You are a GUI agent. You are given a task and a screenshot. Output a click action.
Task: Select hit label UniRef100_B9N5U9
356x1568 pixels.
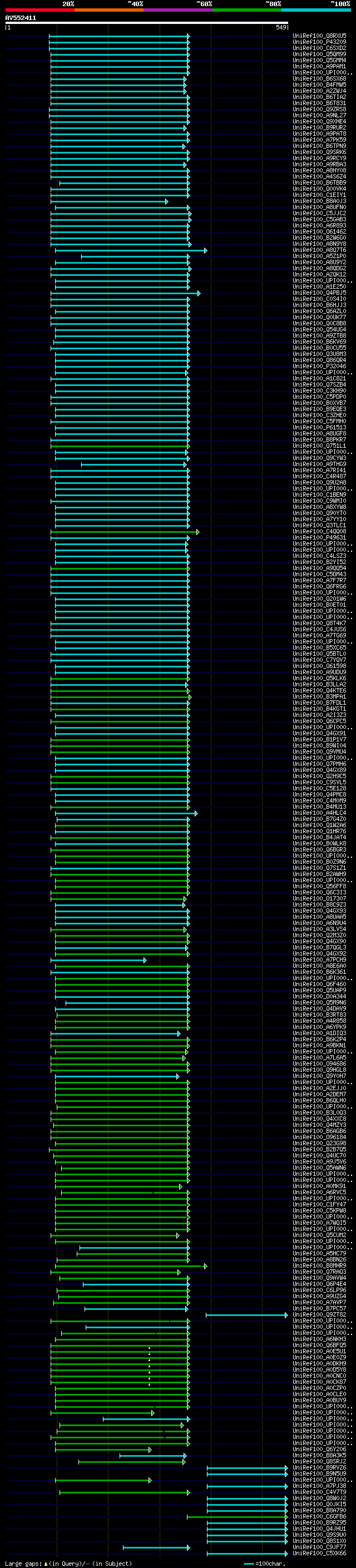coord(319,1473)
